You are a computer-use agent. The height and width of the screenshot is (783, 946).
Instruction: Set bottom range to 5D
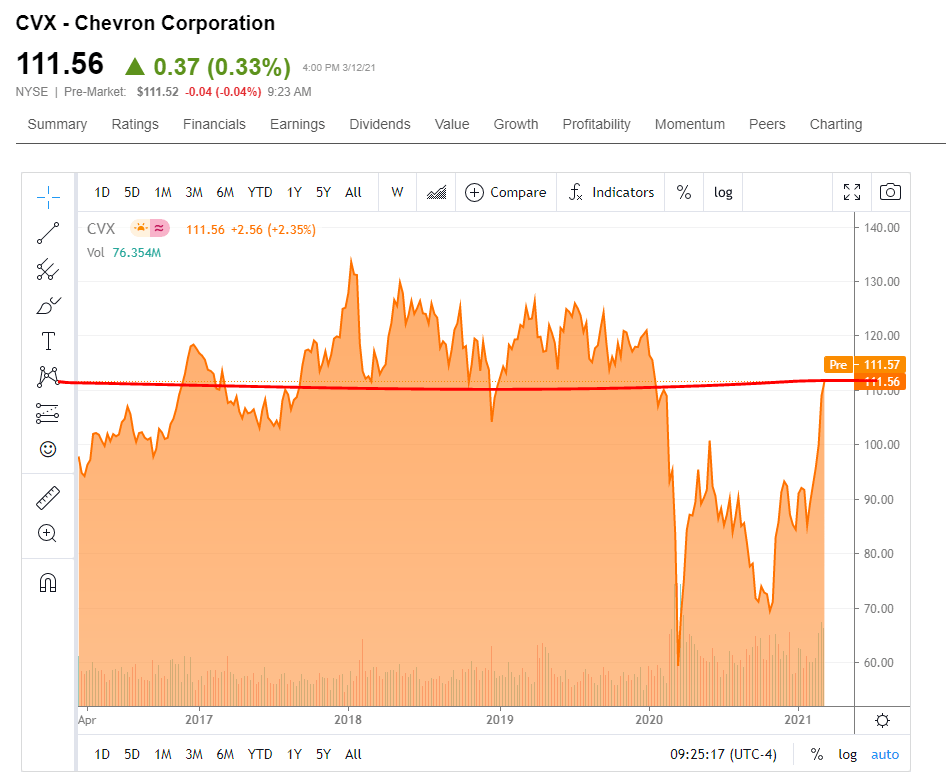pyautogui.click(x=132, y=754)
